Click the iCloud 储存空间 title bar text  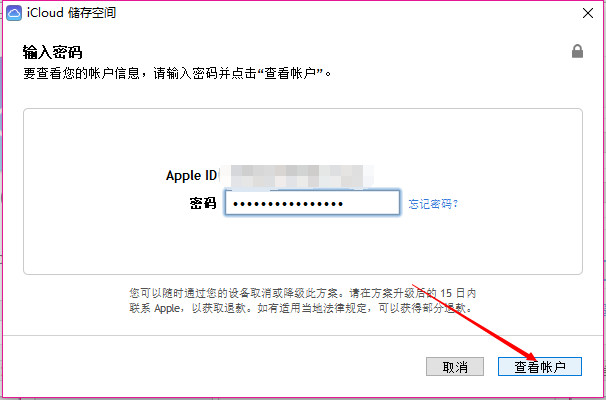(71, 13)
